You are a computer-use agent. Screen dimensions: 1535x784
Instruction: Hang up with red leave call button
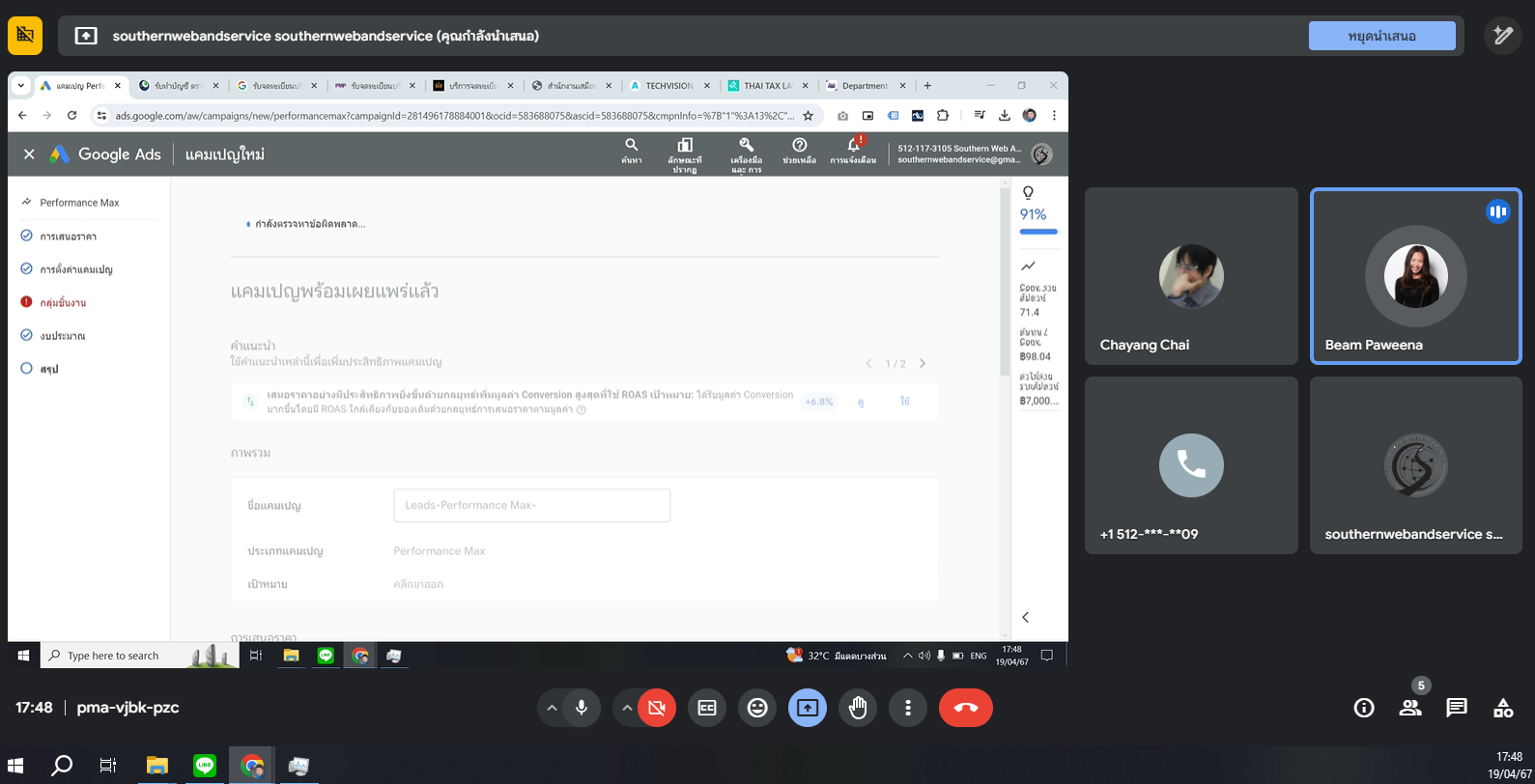tap(965, 708)
